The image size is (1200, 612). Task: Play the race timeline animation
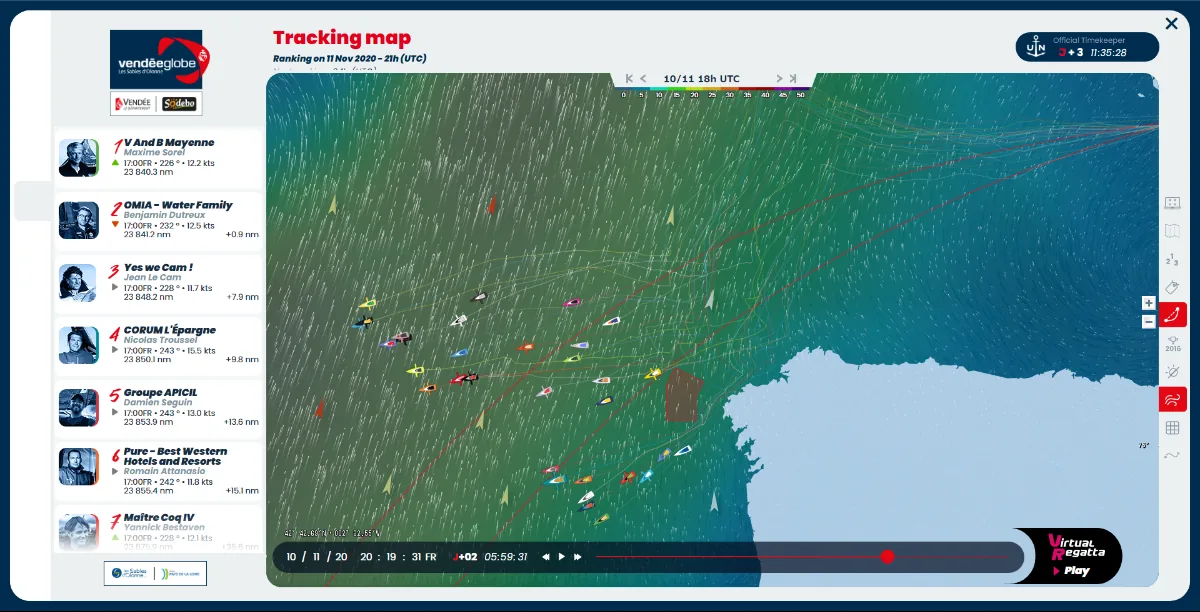pos(562,557)
